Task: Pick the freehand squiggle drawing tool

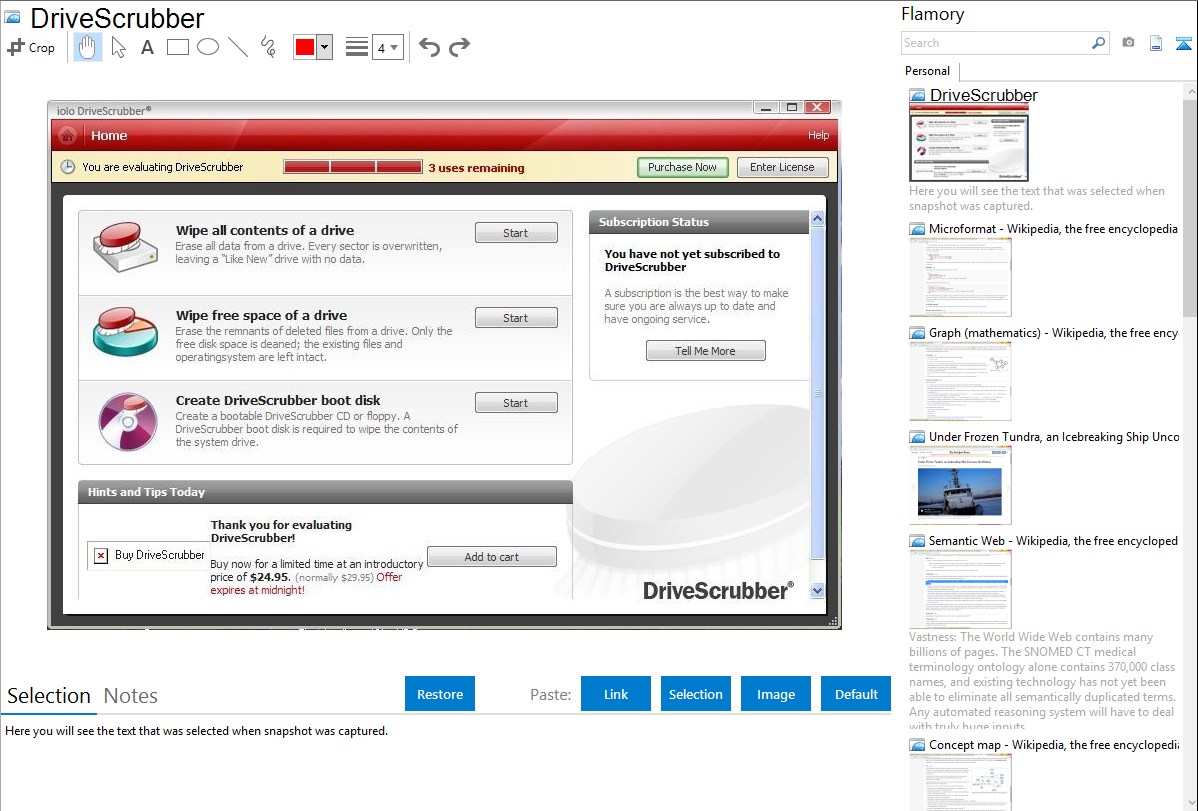Action: (268, 47)
